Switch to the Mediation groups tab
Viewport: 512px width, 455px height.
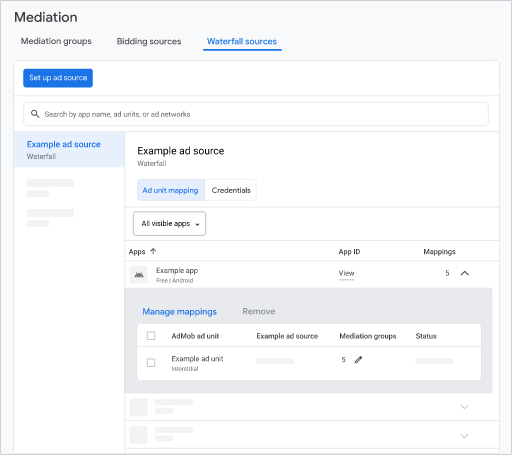(x=56, y=41)
